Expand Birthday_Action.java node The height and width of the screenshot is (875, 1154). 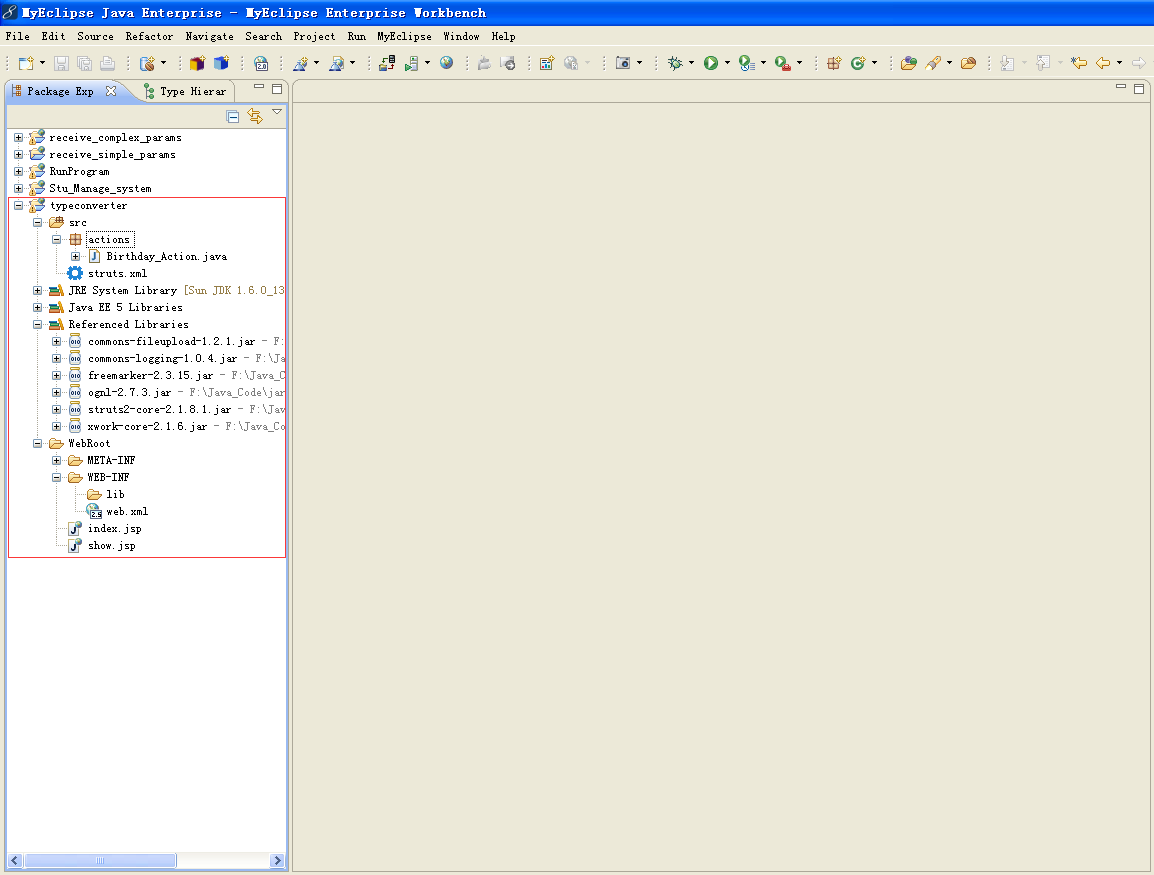click(76, 257)
